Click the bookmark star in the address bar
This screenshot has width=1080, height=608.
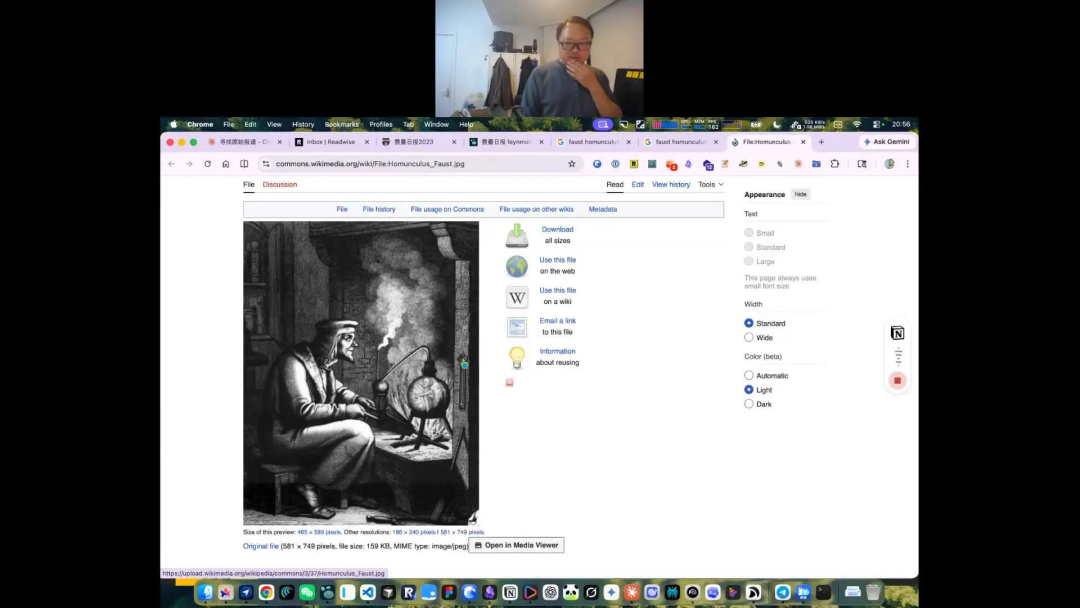click(572, 164)
